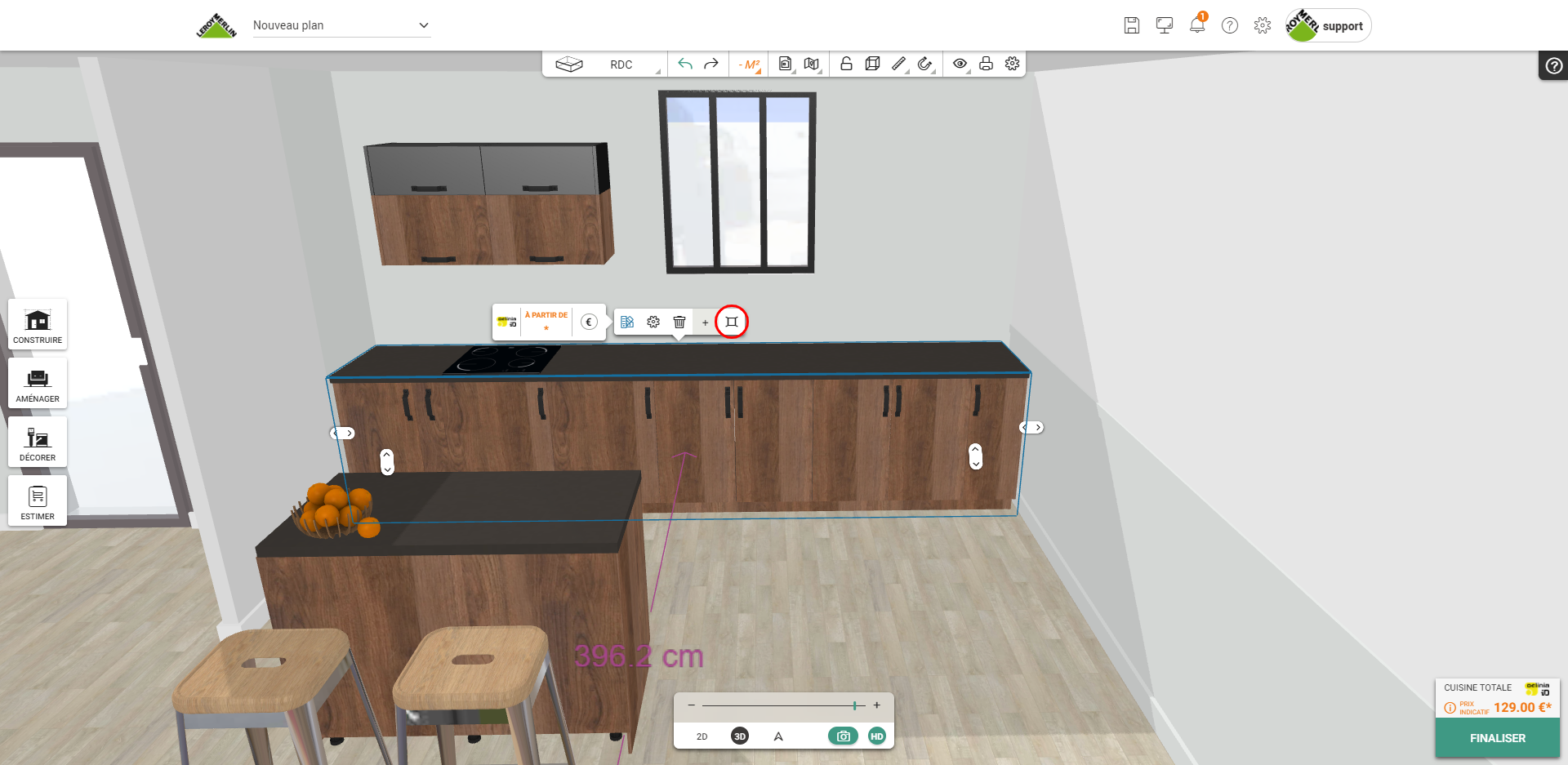Viewport: 1568px width, 765px height.
Task: Print the plan with printer icon
Action: coord(986,64)
